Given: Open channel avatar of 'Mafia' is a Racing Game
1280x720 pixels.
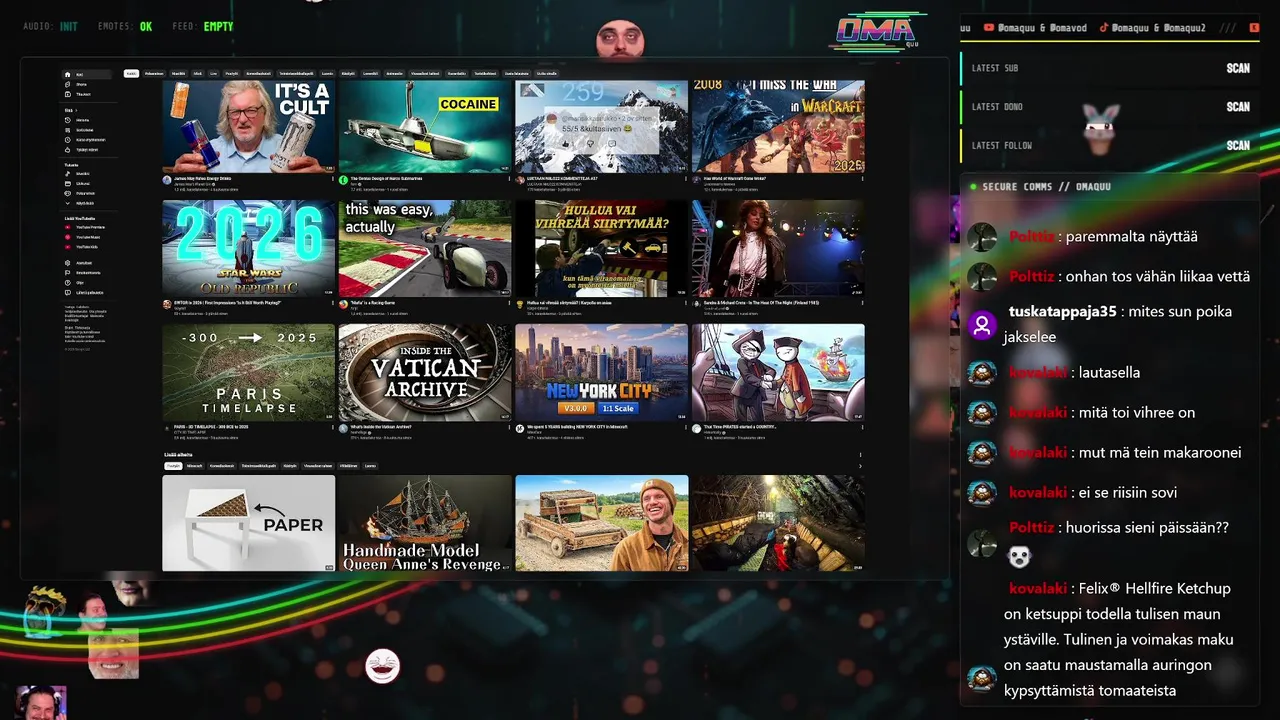Looking at the screenshot, I should point(343,304).
